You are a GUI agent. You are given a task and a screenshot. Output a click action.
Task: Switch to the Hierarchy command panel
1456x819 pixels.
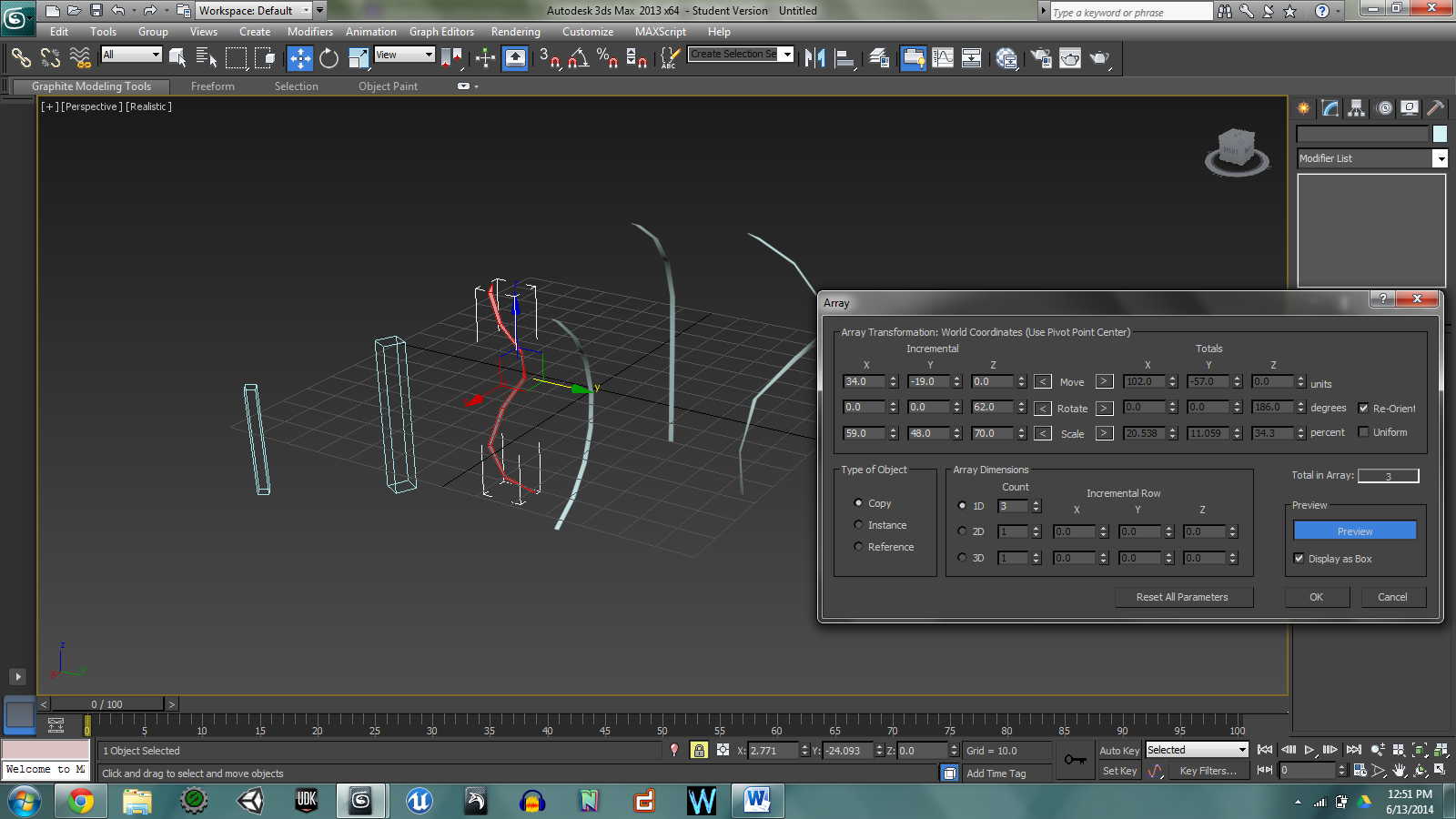point(1357,108)
